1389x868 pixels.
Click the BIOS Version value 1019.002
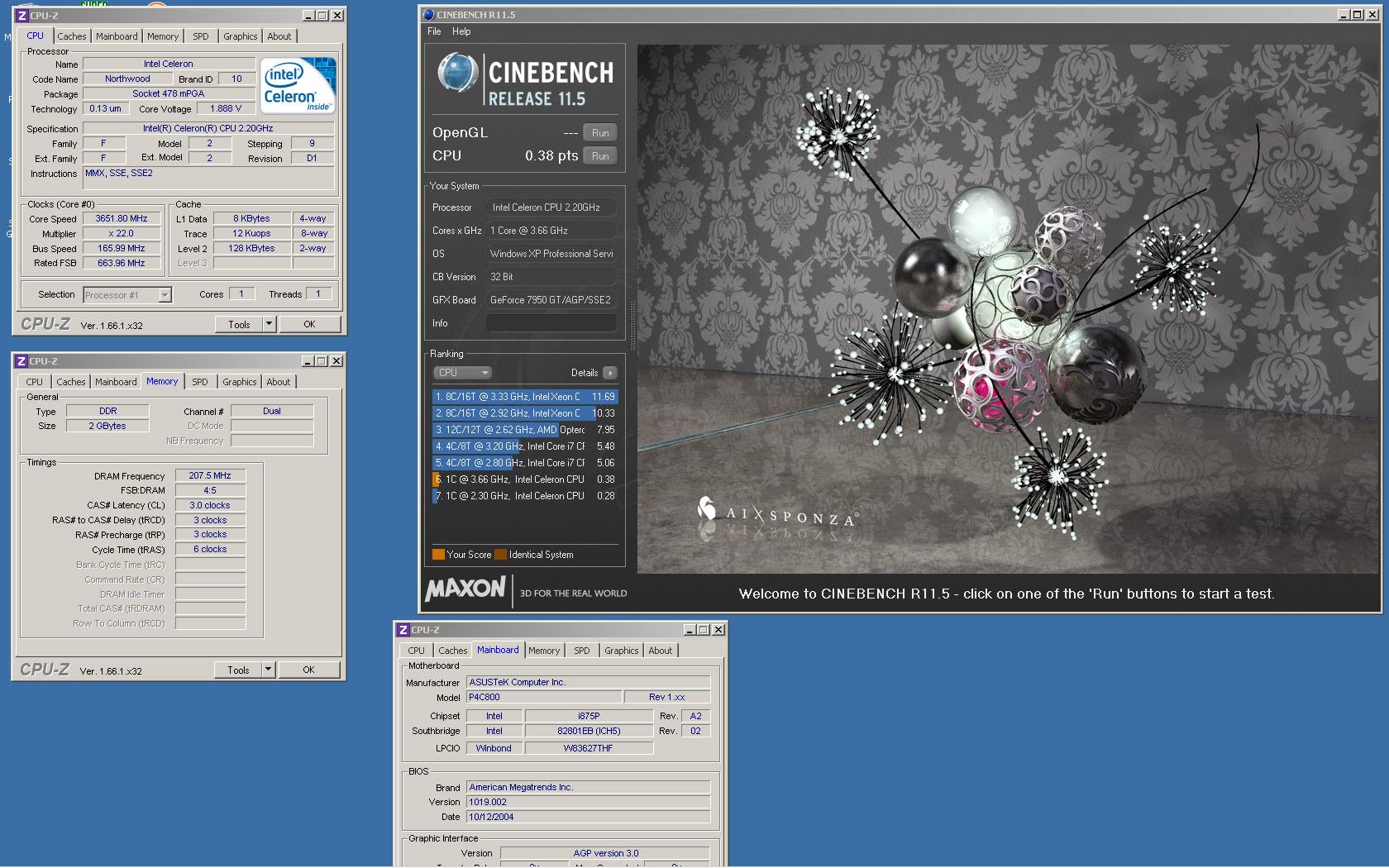pyautogui.click(x=588, y=803)
